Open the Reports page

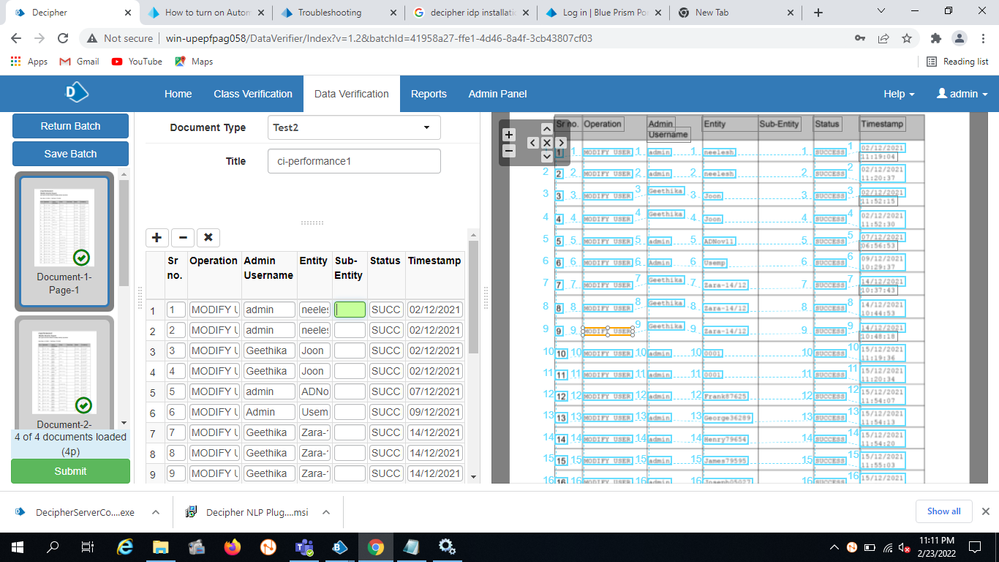pyautogui.click(x=428, y=94)
